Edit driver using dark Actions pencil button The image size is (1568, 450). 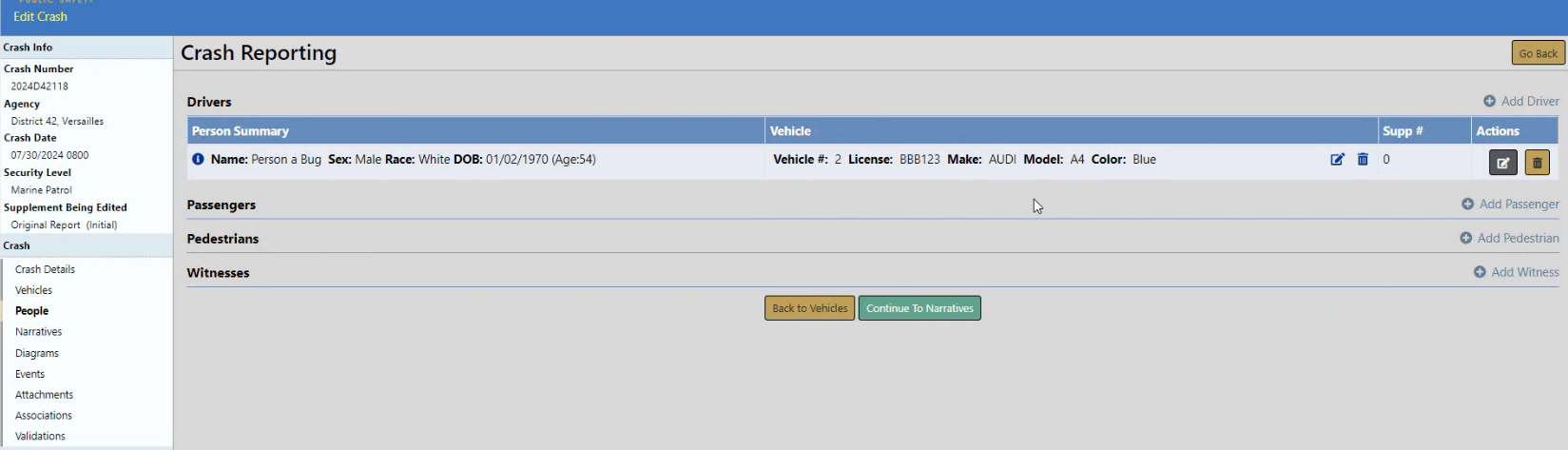point(1502,163)
